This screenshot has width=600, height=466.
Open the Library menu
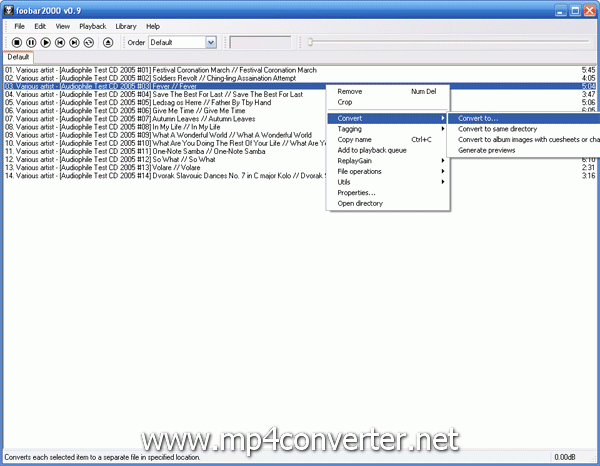pyautogui.click(x=126, y=25)
